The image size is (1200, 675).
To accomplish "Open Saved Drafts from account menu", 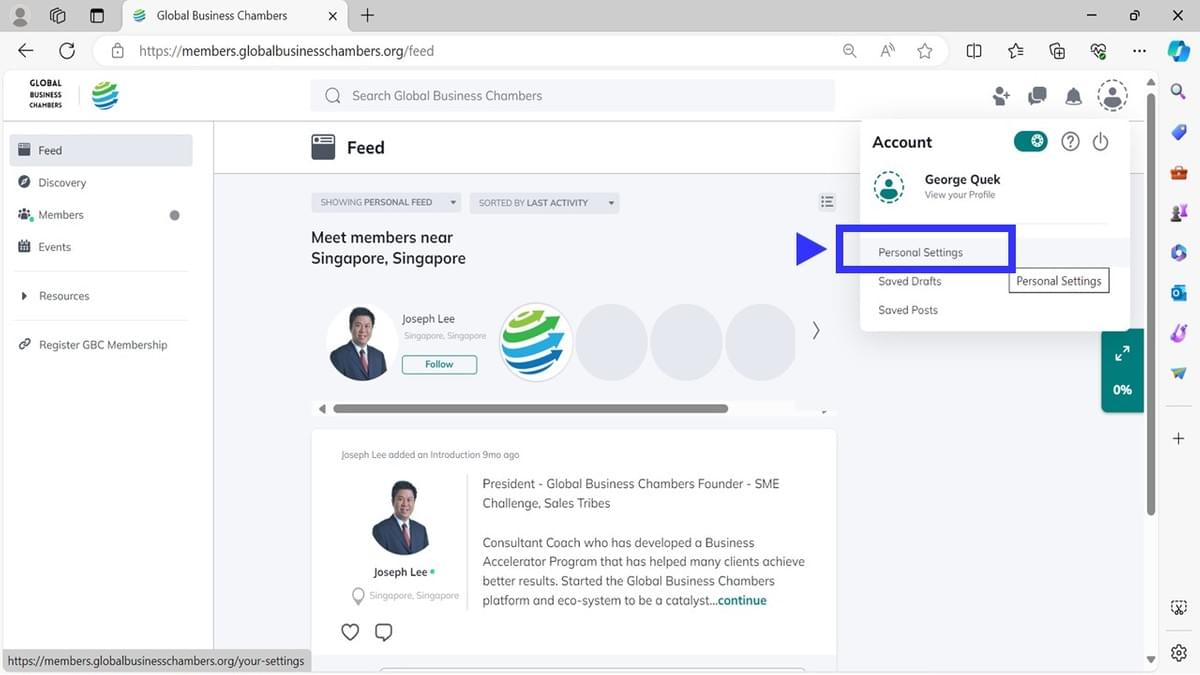I will 909,281.
